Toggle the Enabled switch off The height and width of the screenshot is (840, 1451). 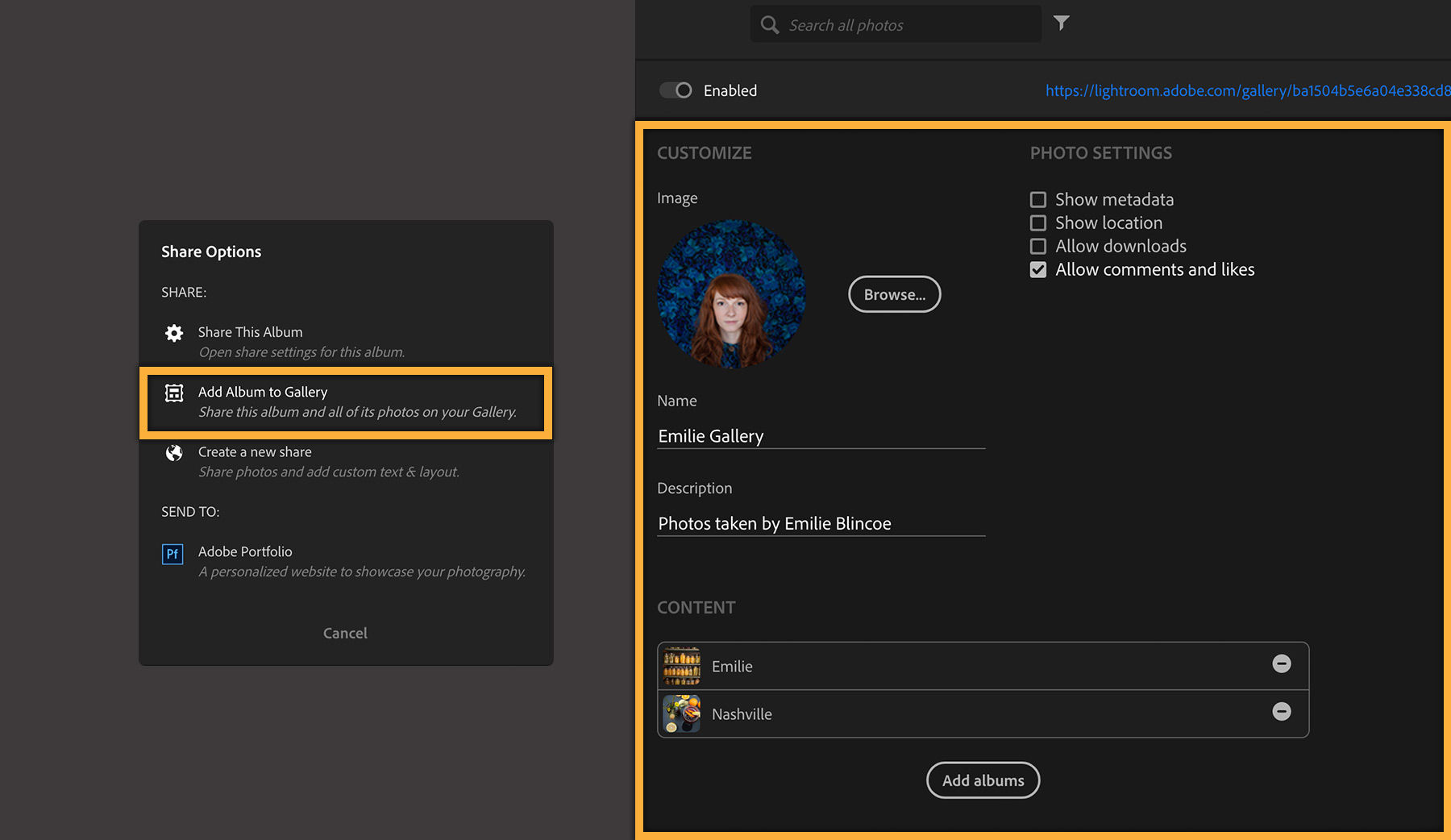(x=676, y=90)
